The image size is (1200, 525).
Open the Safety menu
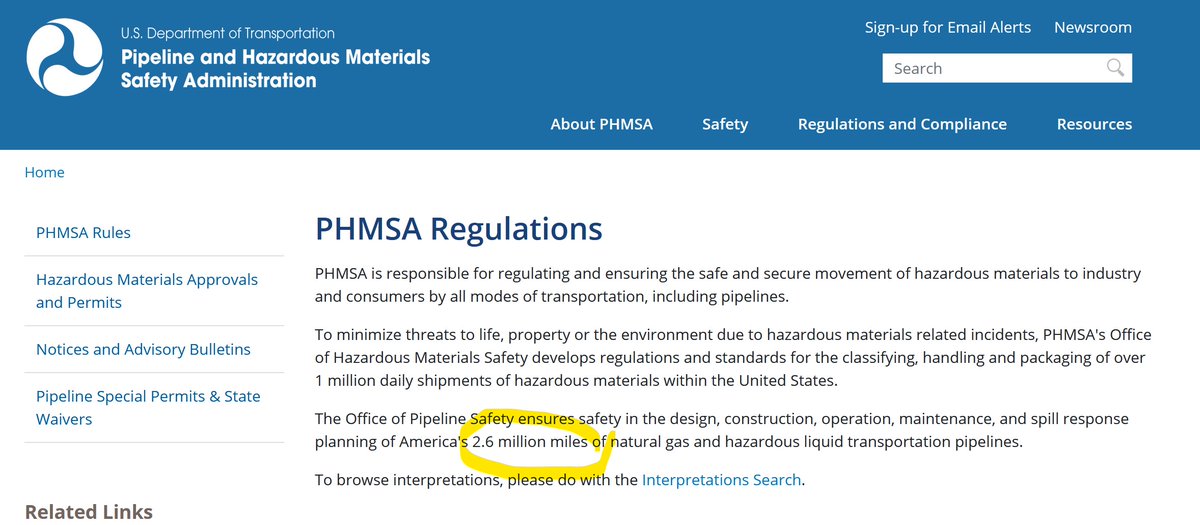tap(725, 124)
